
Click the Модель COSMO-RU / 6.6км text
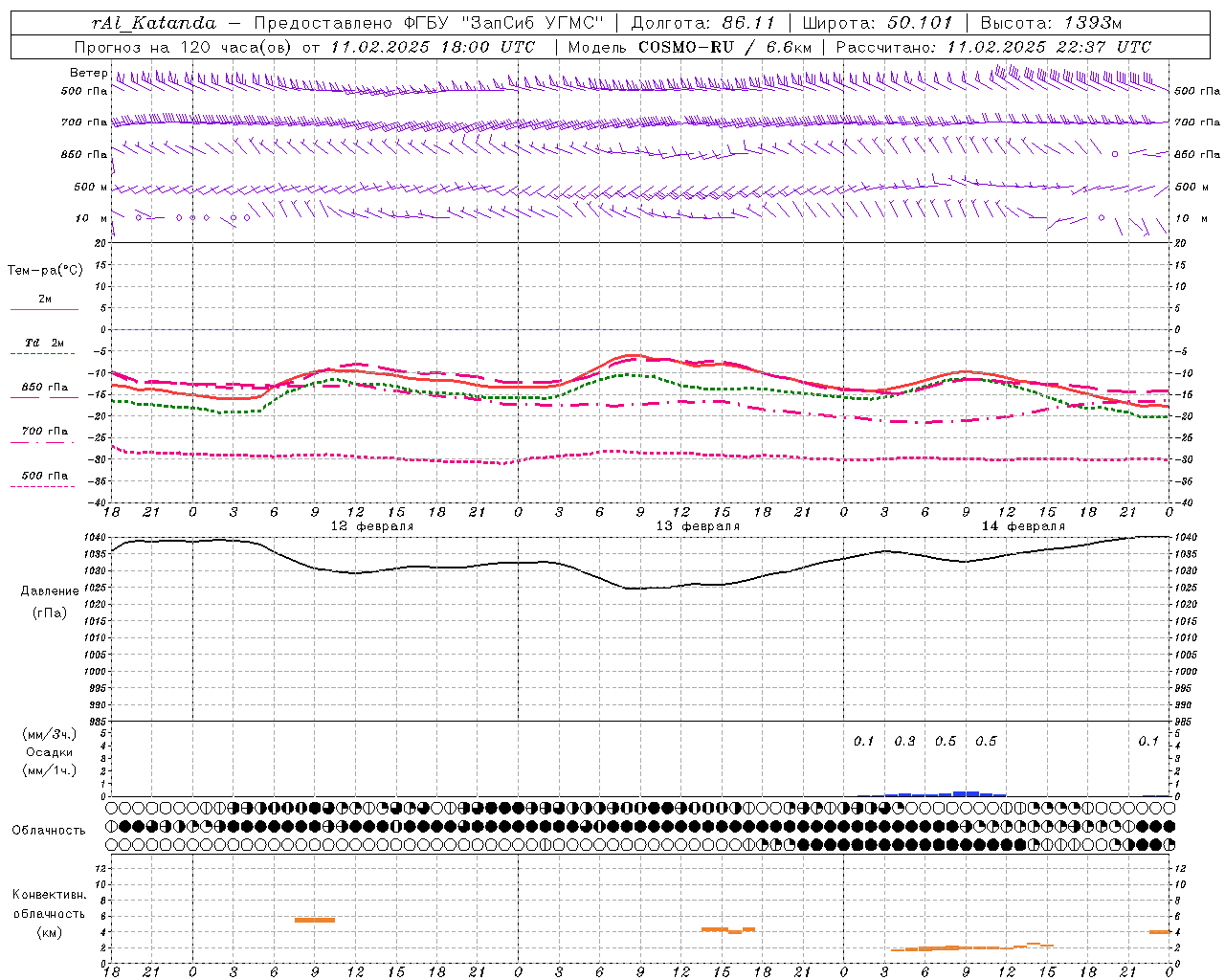pyautogui.click(x=690, y=47)
